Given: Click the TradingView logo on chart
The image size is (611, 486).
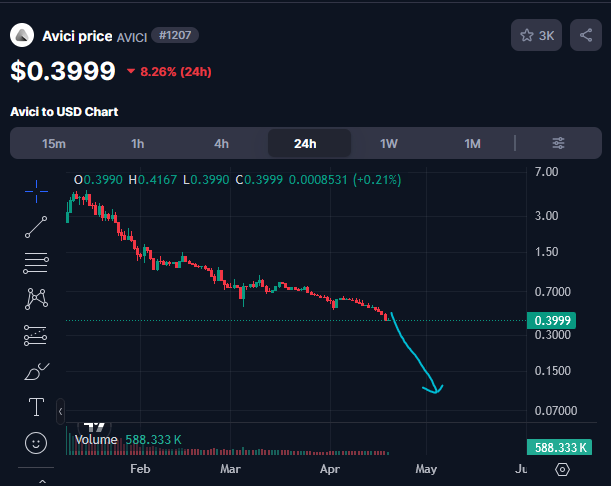Looking at the screenshot, I should [x=95, y=427].
